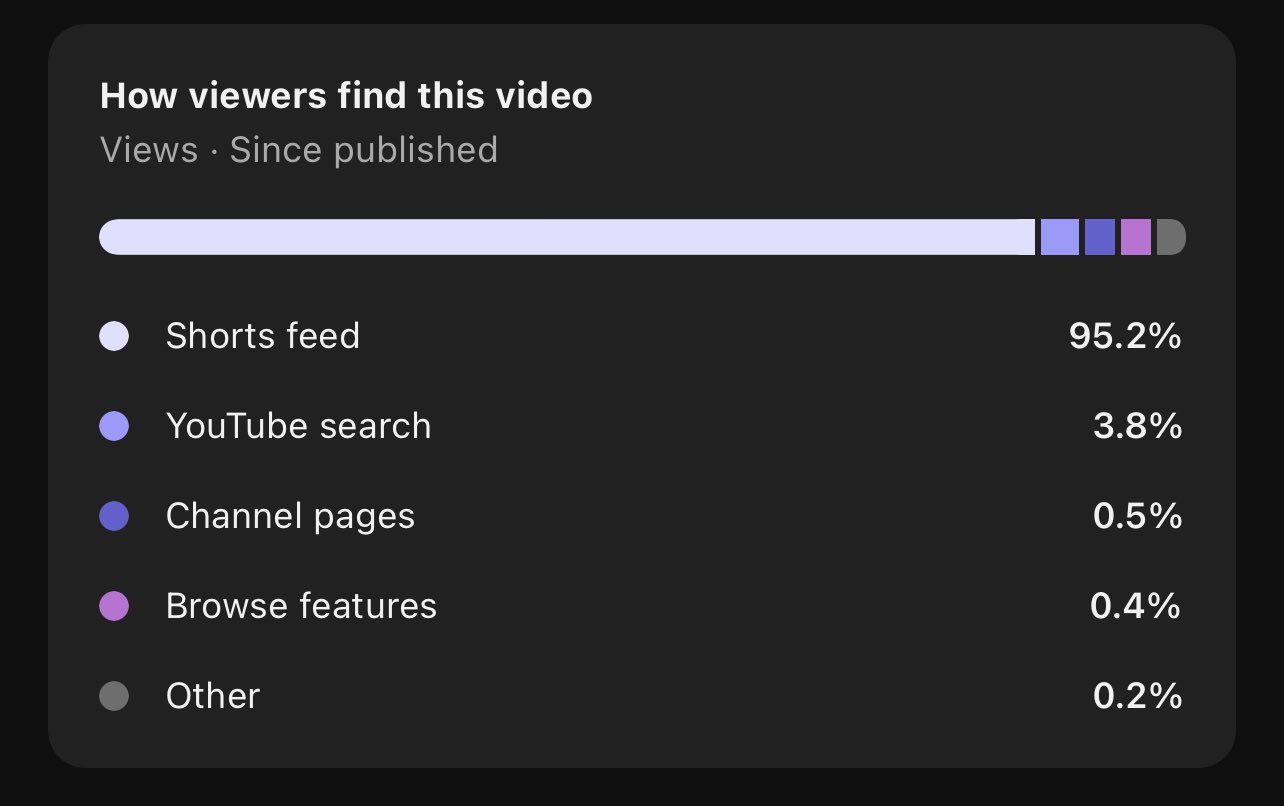The image size is (1284, 806).
Task: Click the How viewers find this video title
Action: click(x=346, y=96)
